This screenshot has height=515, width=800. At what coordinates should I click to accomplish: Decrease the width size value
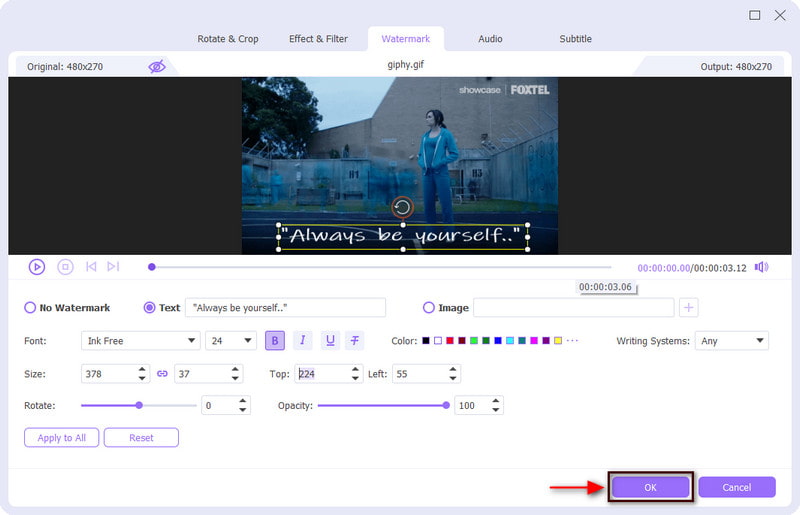(142, 378)
